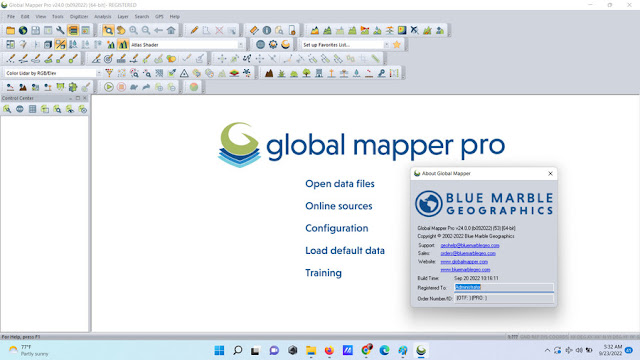The width and height of the screenshot is (640, 360).
Task: Click the Training link
Action: tap(323, 273)
